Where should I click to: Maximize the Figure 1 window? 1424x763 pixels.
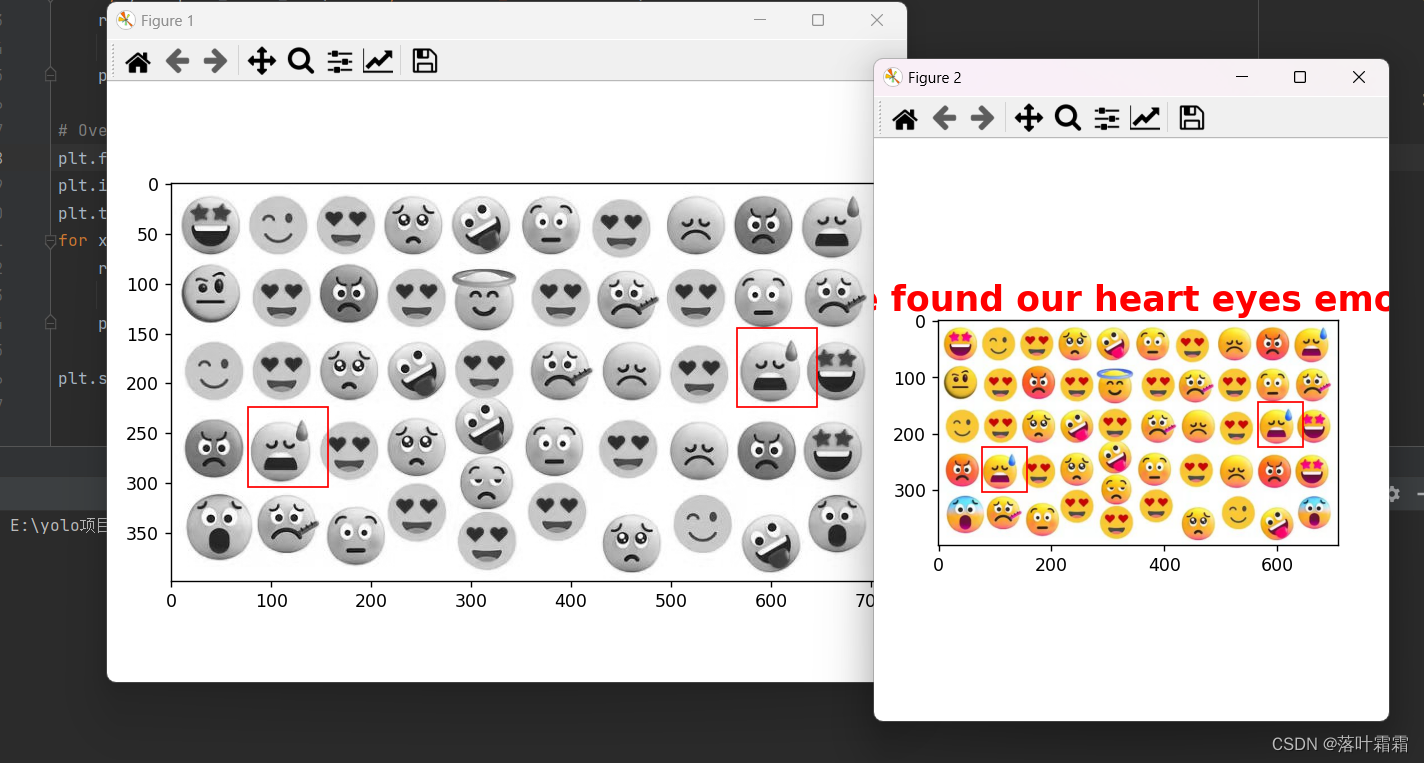[818, 20]
